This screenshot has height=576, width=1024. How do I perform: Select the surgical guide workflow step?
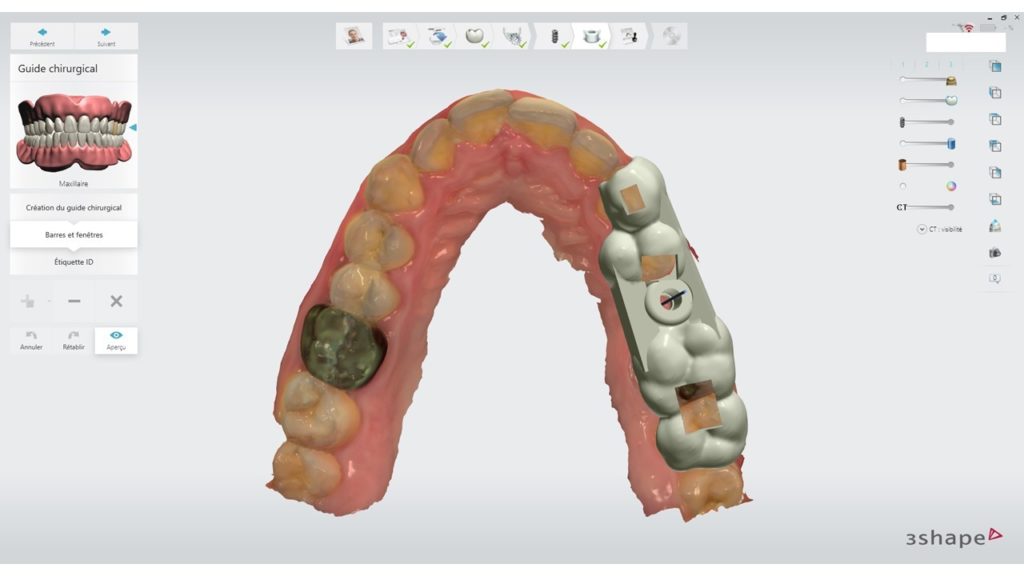pos(592,35)
